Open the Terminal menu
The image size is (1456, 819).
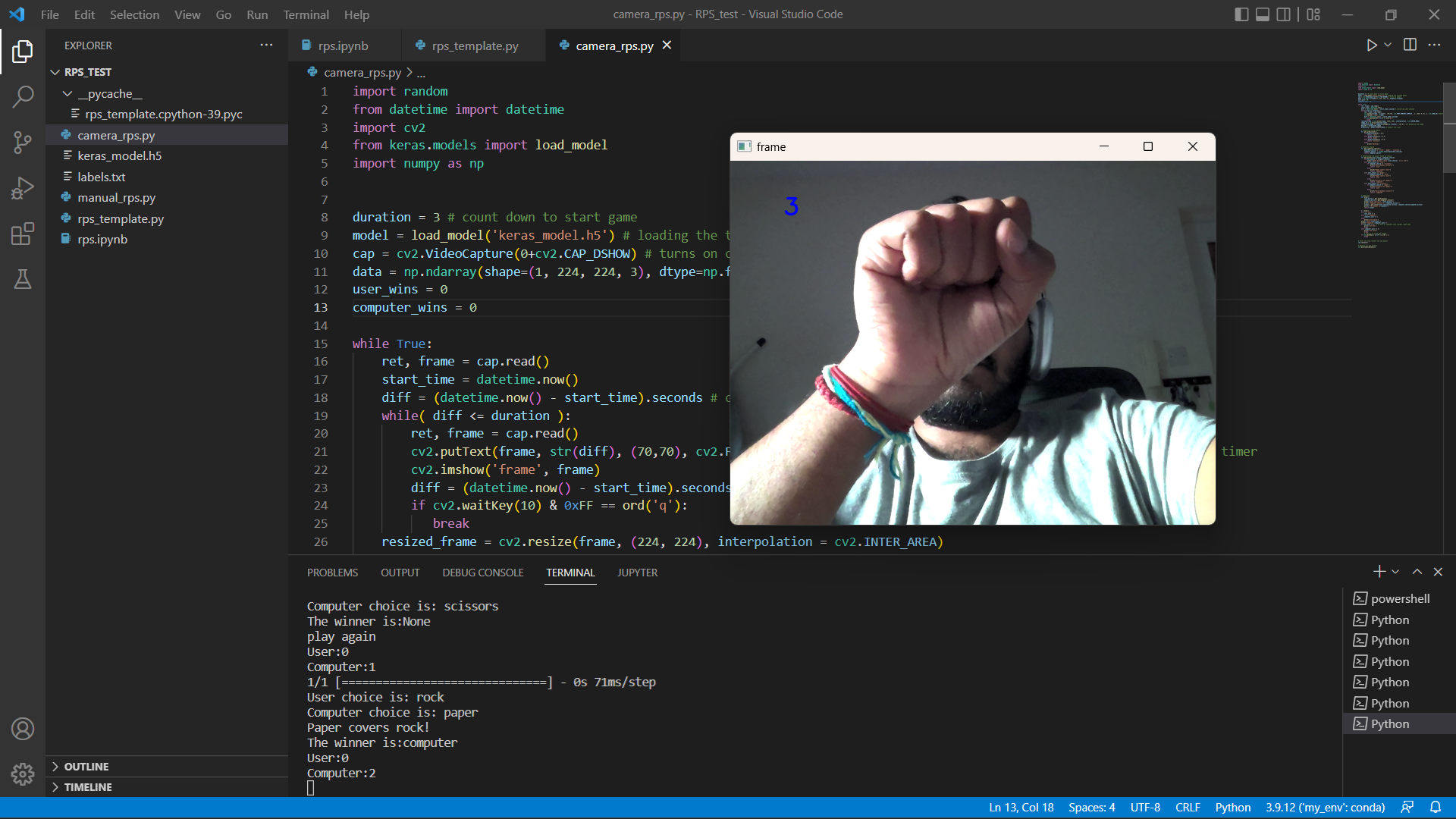click(x=306, y=14)
